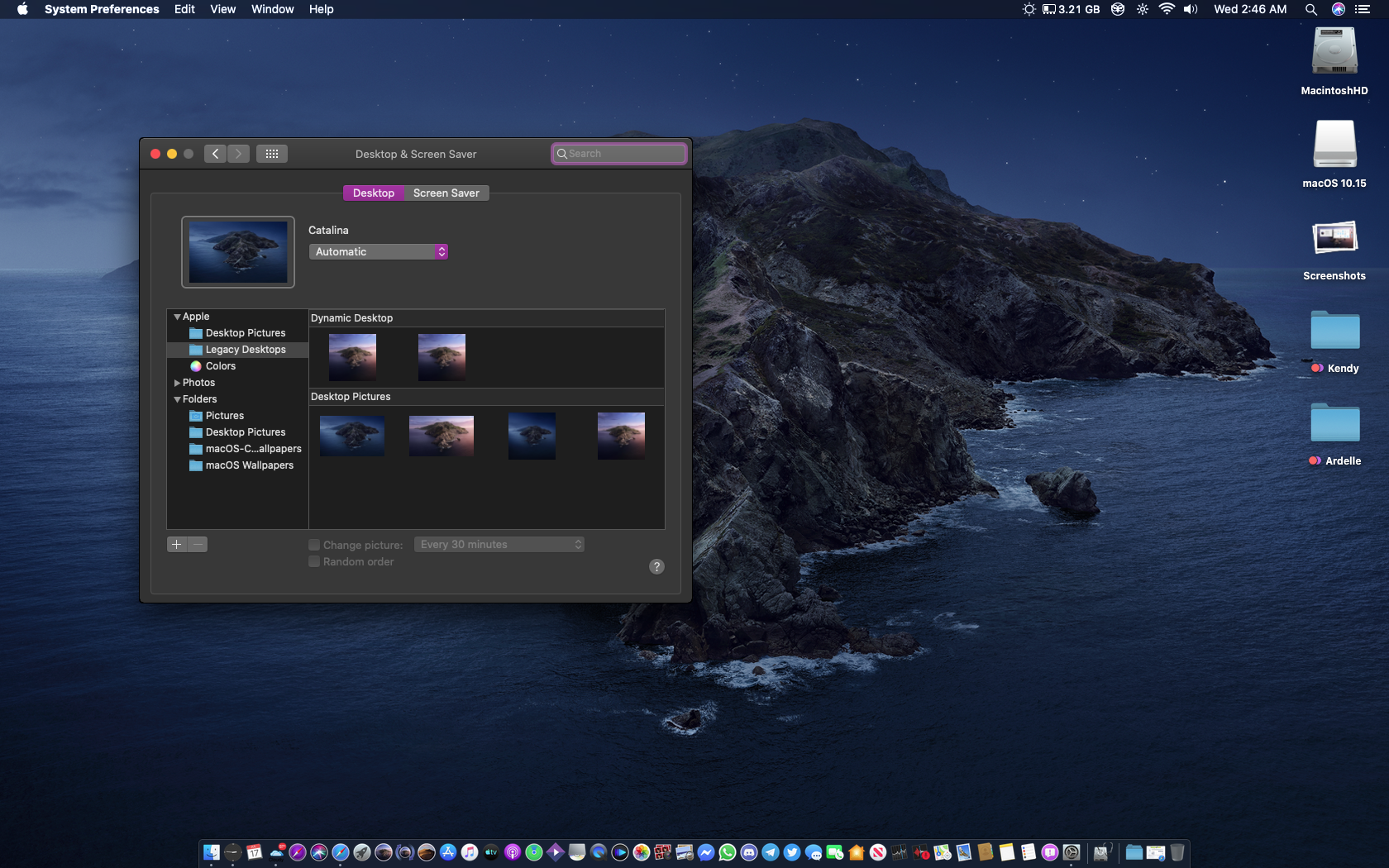Click the Show All preferences grid icon
Image resolution: width=1389 pixels, height=868 pixels.
click(271, 154)
